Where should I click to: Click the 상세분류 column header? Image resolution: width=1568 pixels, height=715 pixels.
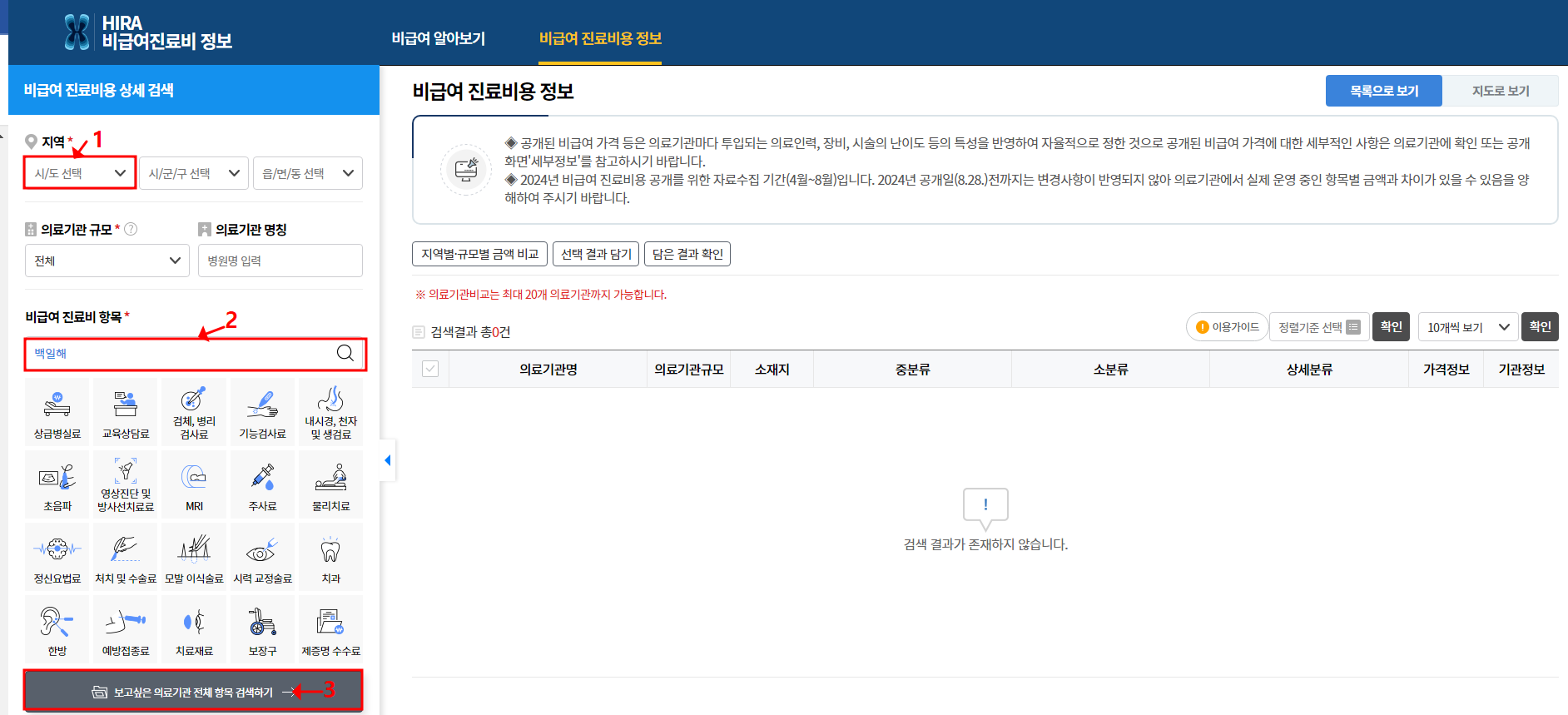click(1310, 369)
